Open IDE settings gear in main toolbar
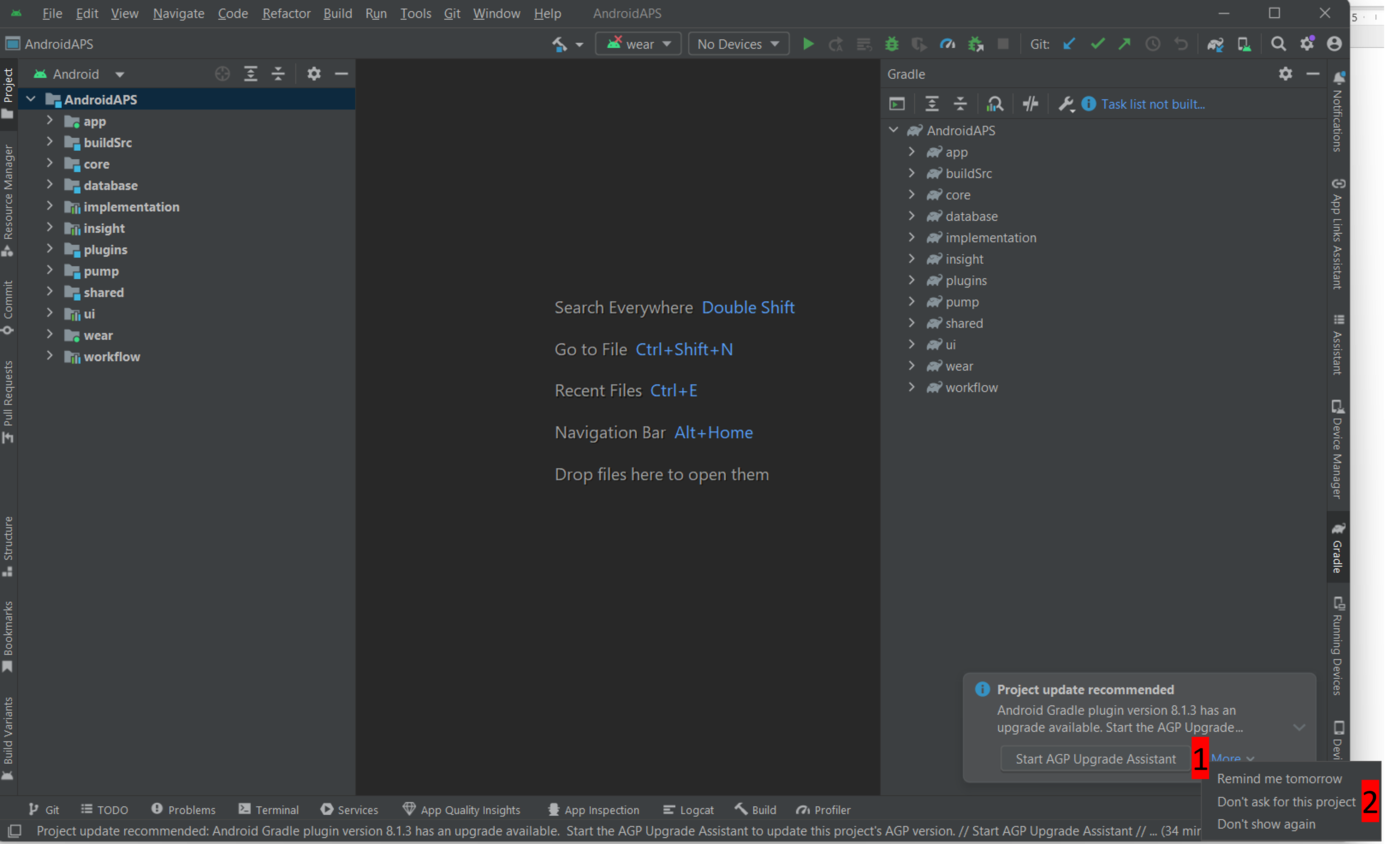This screenshot has height=844, width=1400. [1307, 44]
